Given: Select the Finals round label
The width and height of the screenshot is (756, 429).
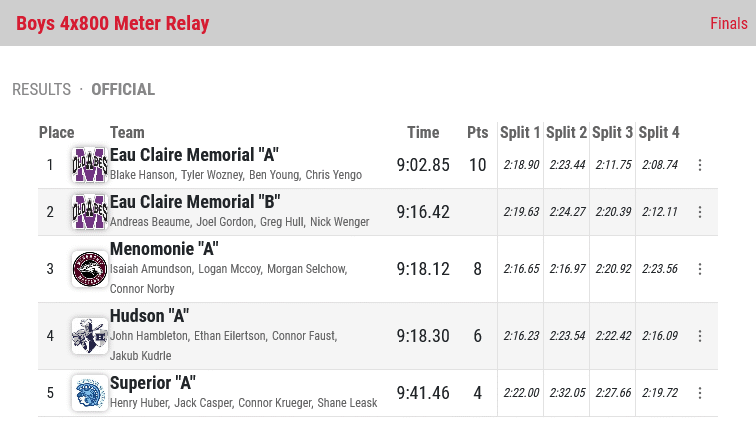Looking at the screenshot, I should pos(729,23).
